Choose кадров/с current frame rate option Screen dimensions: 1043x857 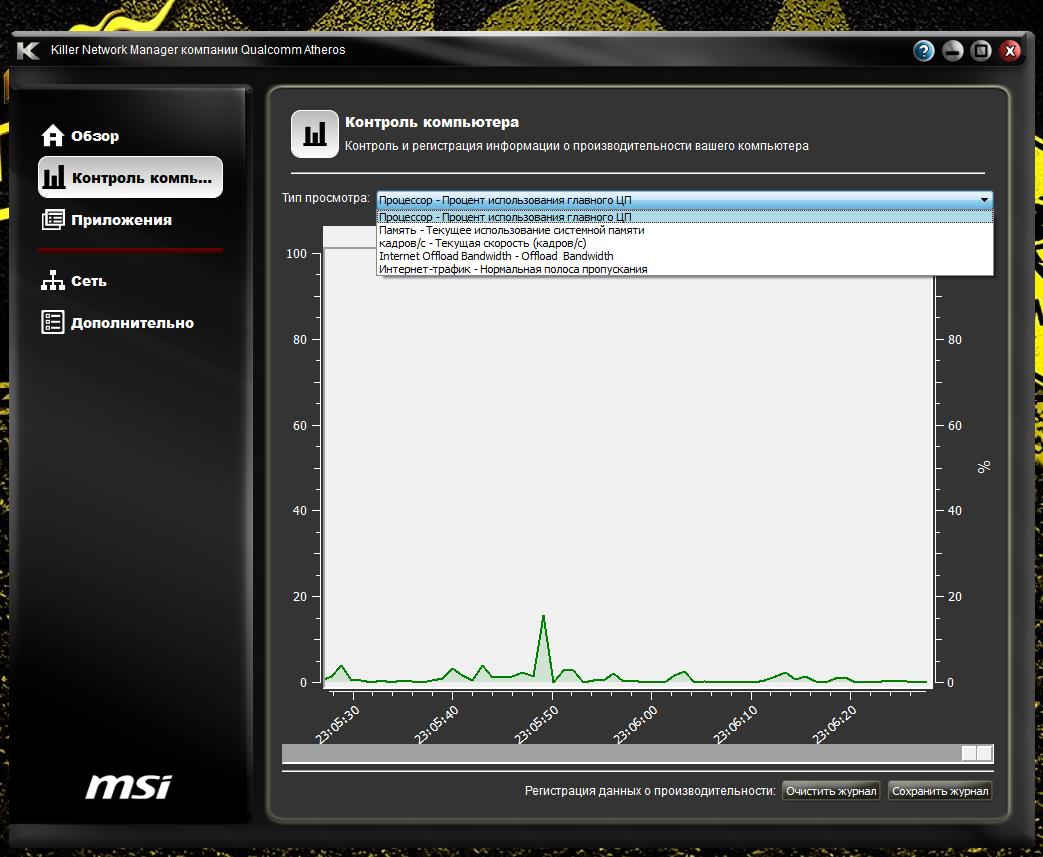(x=482, y=243)
